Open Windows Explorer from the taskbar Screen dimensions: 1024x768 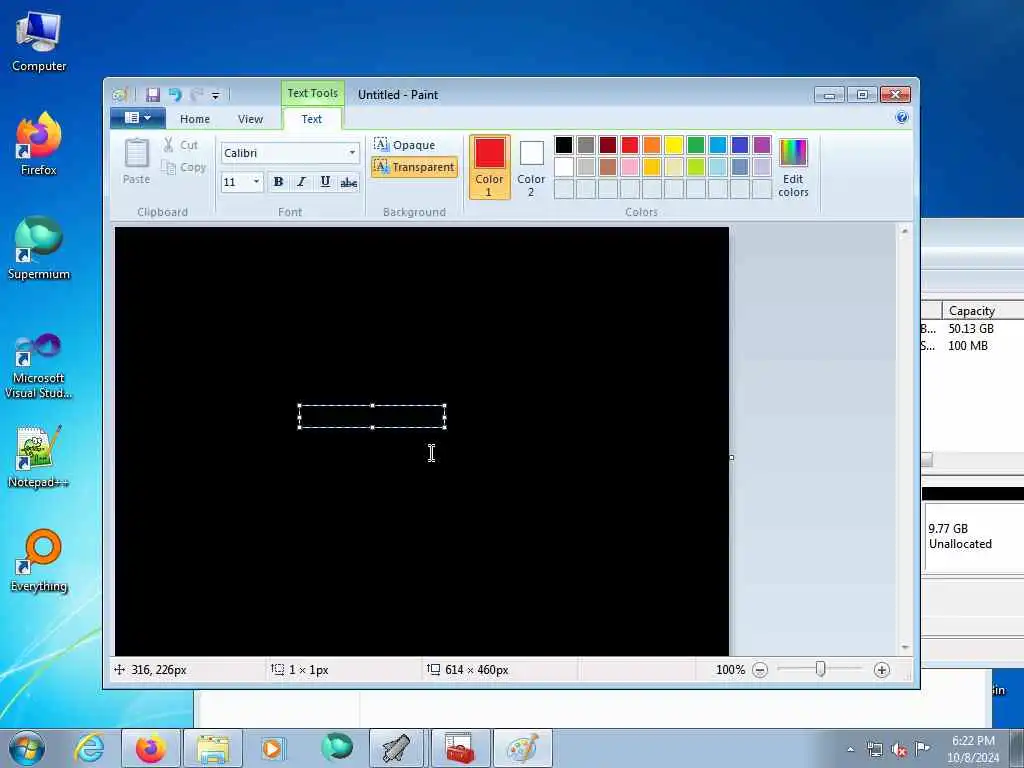point(213,748)
